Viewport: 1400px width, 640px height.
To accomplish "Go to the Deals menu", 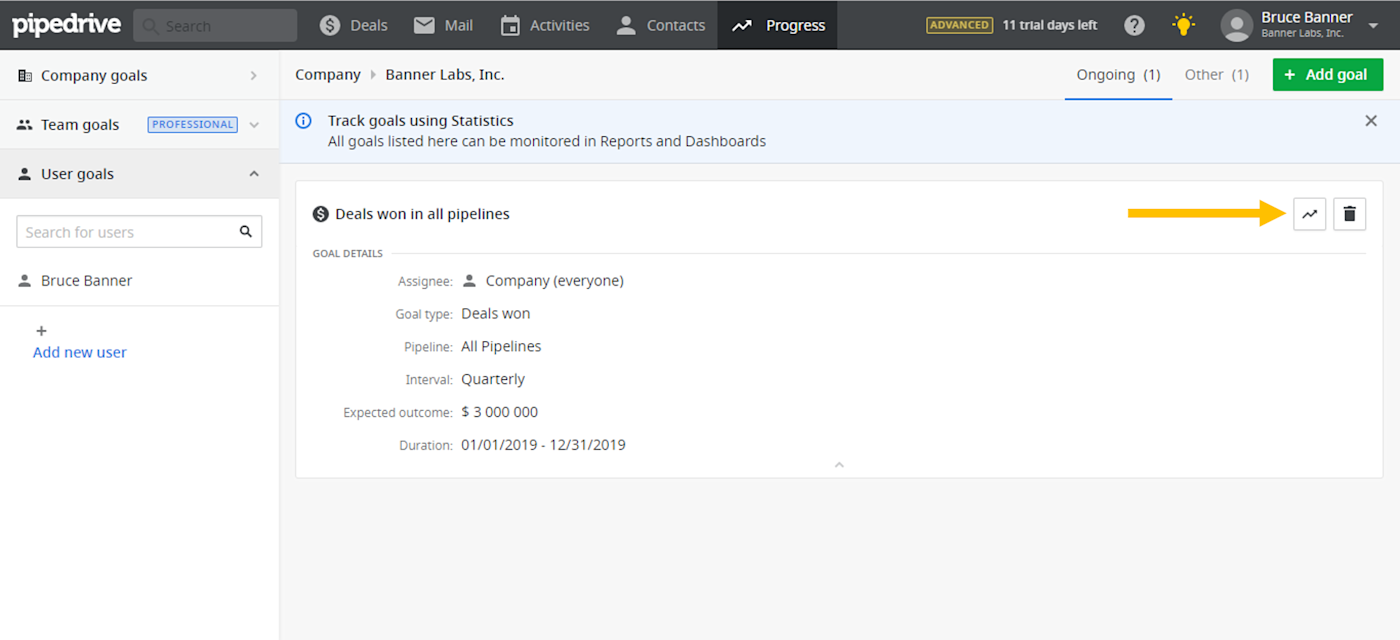I will (x=353, y=25).
